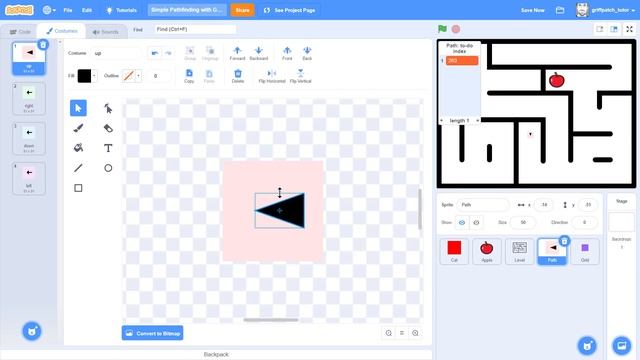
Task: Show the sprite on stage
Action: (462, 222)
